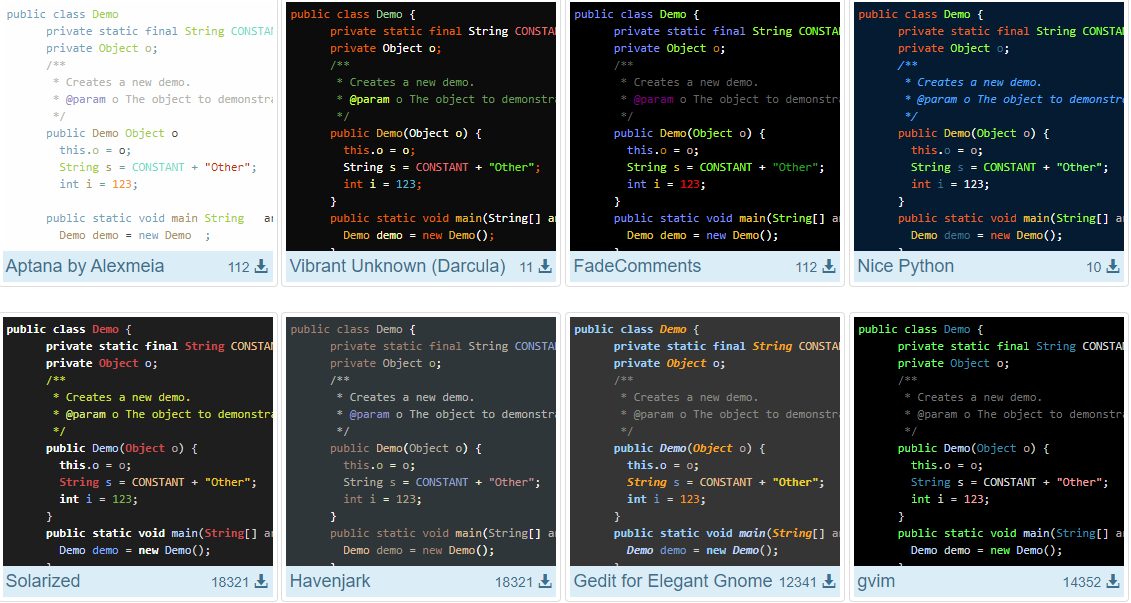1131x603 pixels.
Task: View the Gedit for Elegant Gnome preview
Action: pyautogui.click(x=705, y=441)
